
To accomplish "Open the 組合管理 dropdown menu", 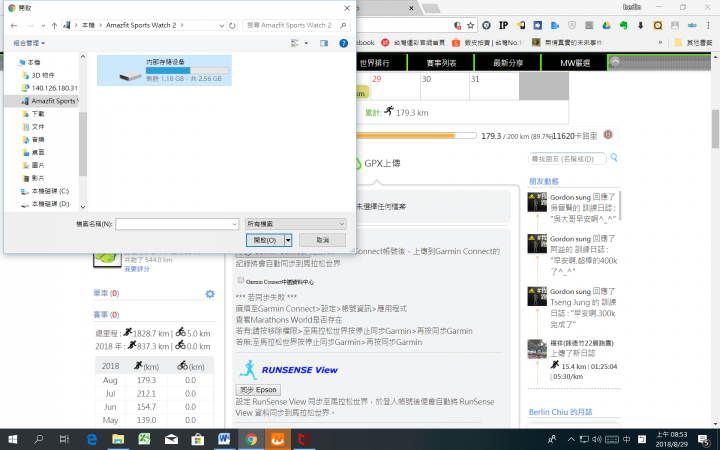I will [29, 43].
